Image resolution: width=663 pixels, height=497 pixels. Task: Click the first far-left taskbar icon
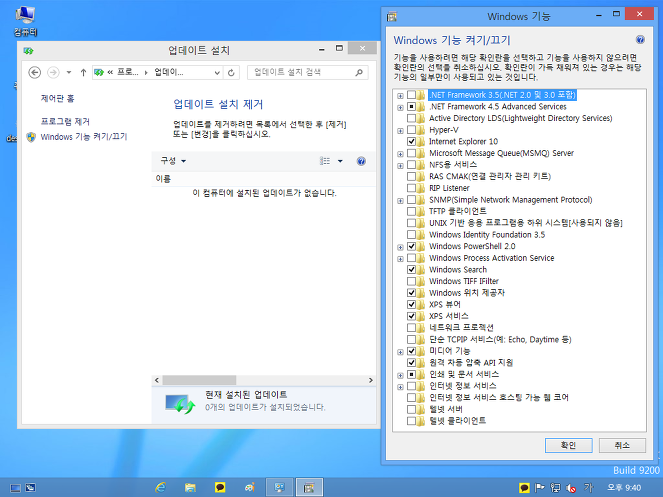pyautogui.click(x=15, y=488)
